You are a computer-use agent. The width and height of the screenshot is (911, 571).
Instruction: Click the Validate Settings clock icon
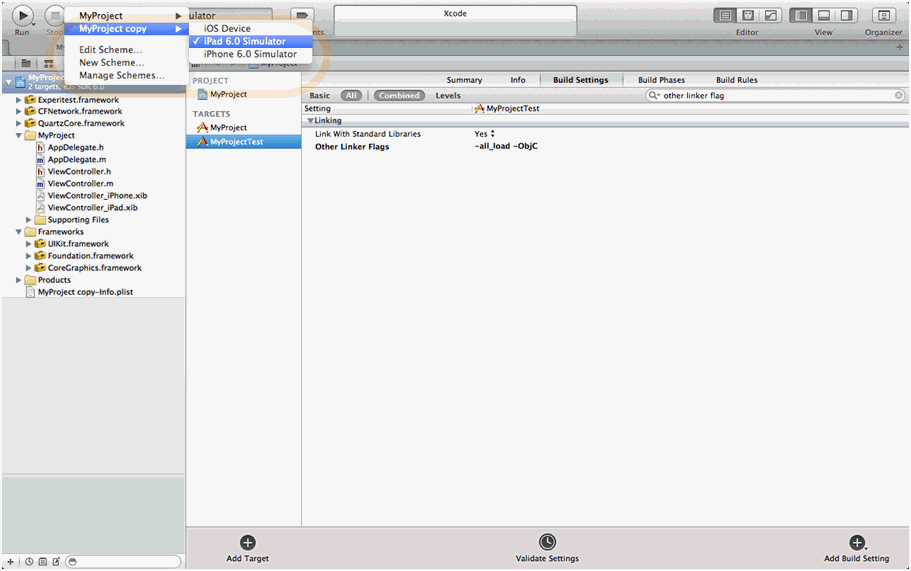[547, 542]
